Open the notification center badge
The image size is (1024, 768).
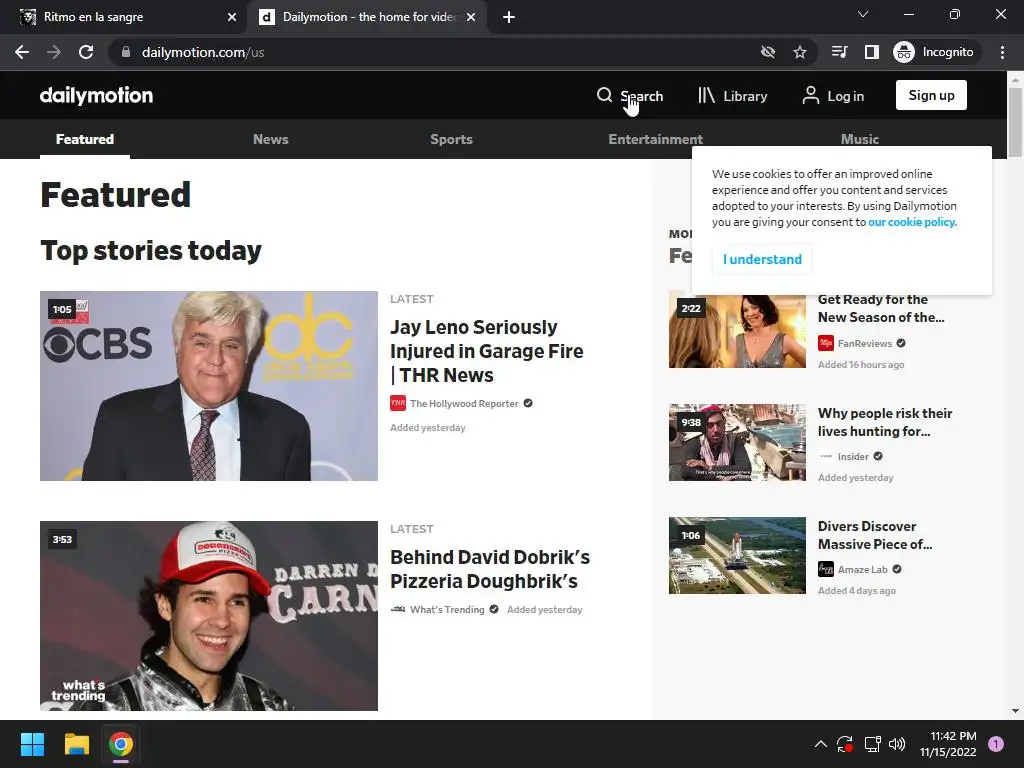pos(996,744)
